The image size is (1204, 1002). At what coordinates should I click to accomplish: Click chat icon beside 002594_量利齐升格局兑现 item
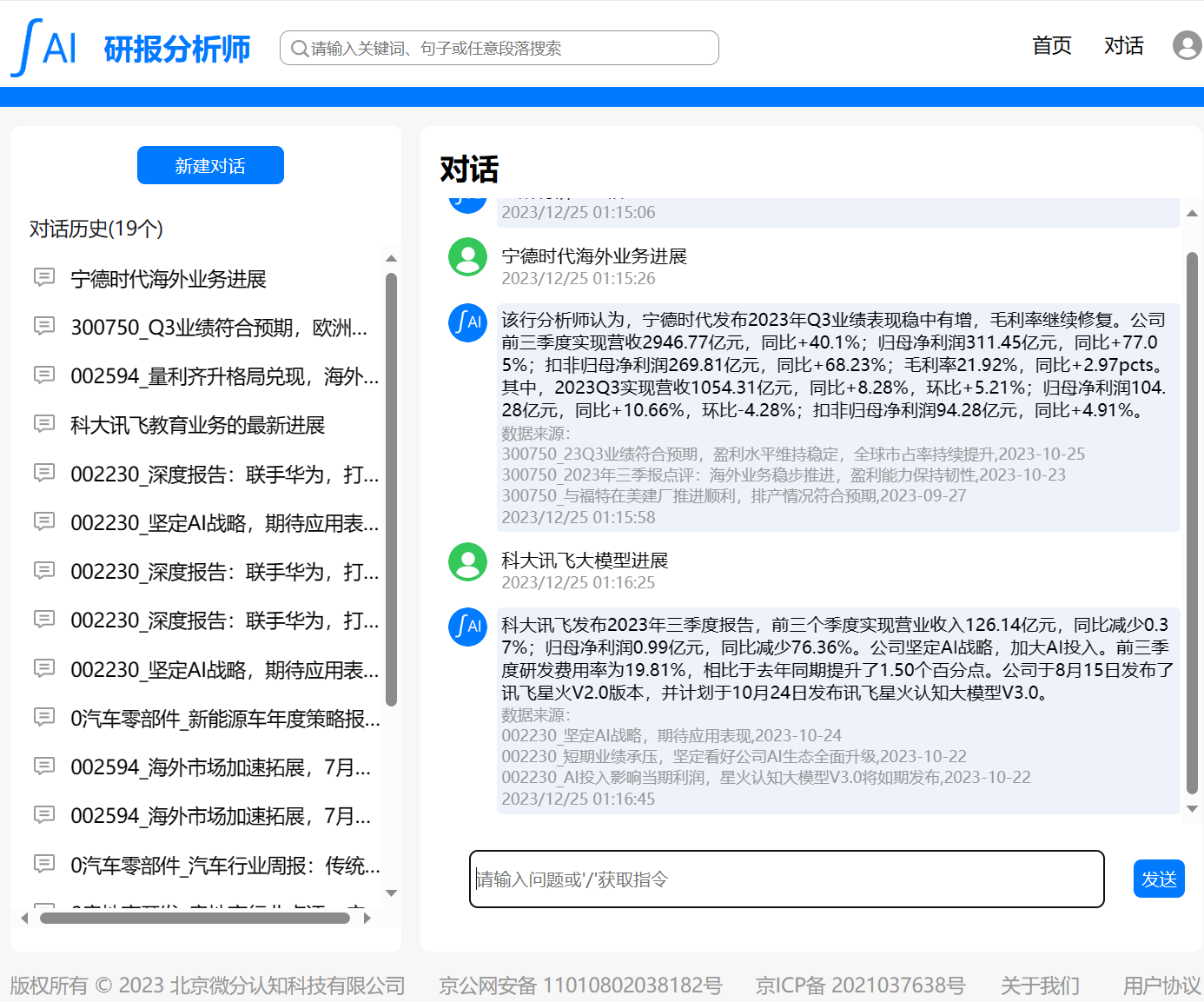[x=43, y=375]
